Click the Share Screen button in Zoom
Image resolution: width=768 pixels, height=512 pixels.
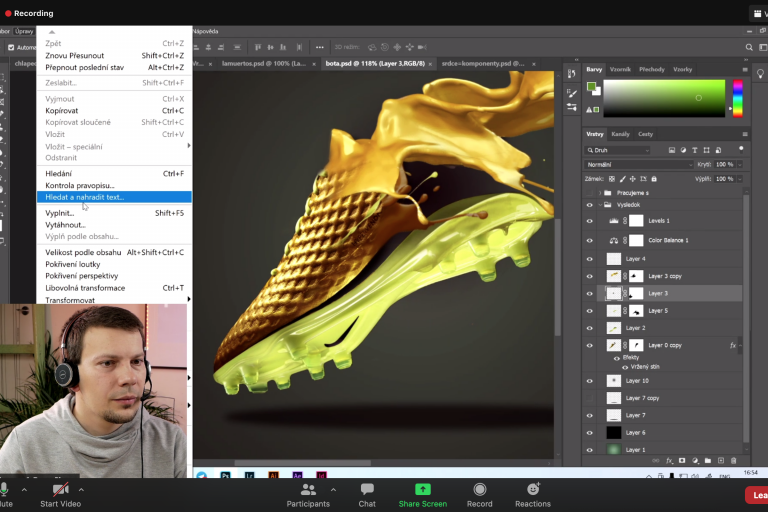(x=422, y=495)
